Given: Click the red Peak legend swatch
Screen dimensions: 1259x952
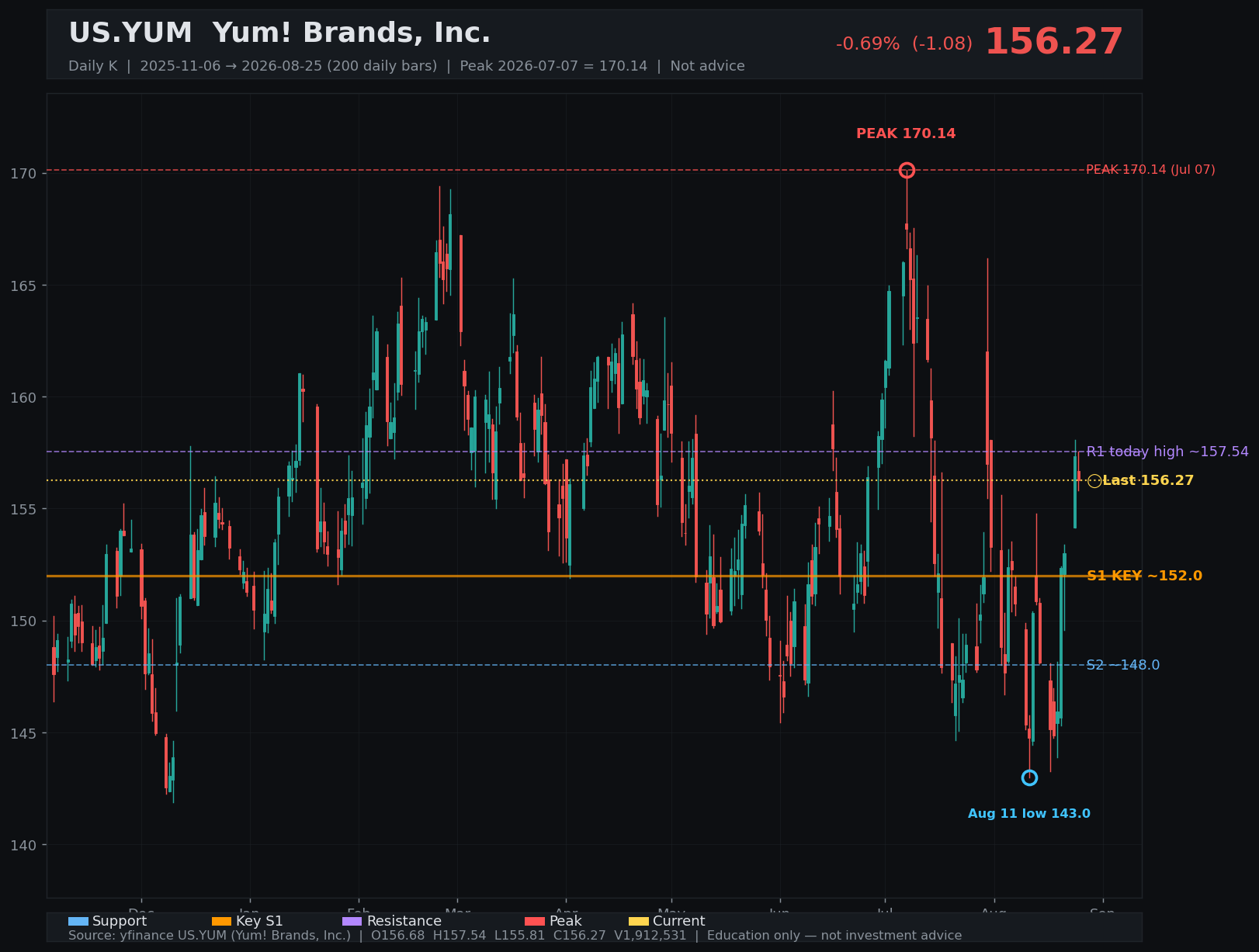Looking at the screenshot, I should (535, 921).
